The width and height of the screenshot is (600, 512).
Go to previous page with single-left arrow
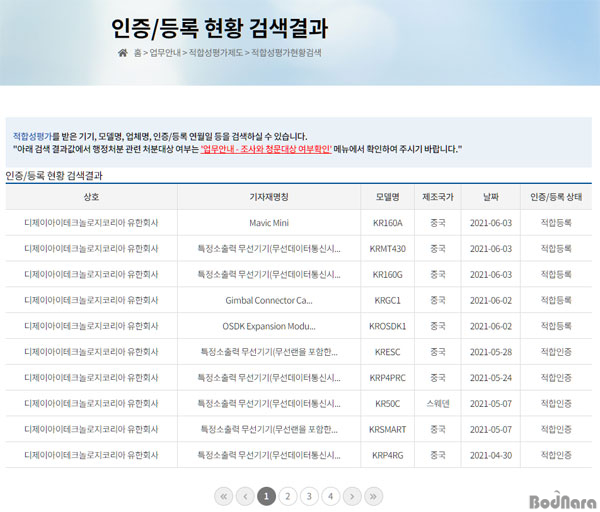245,495
